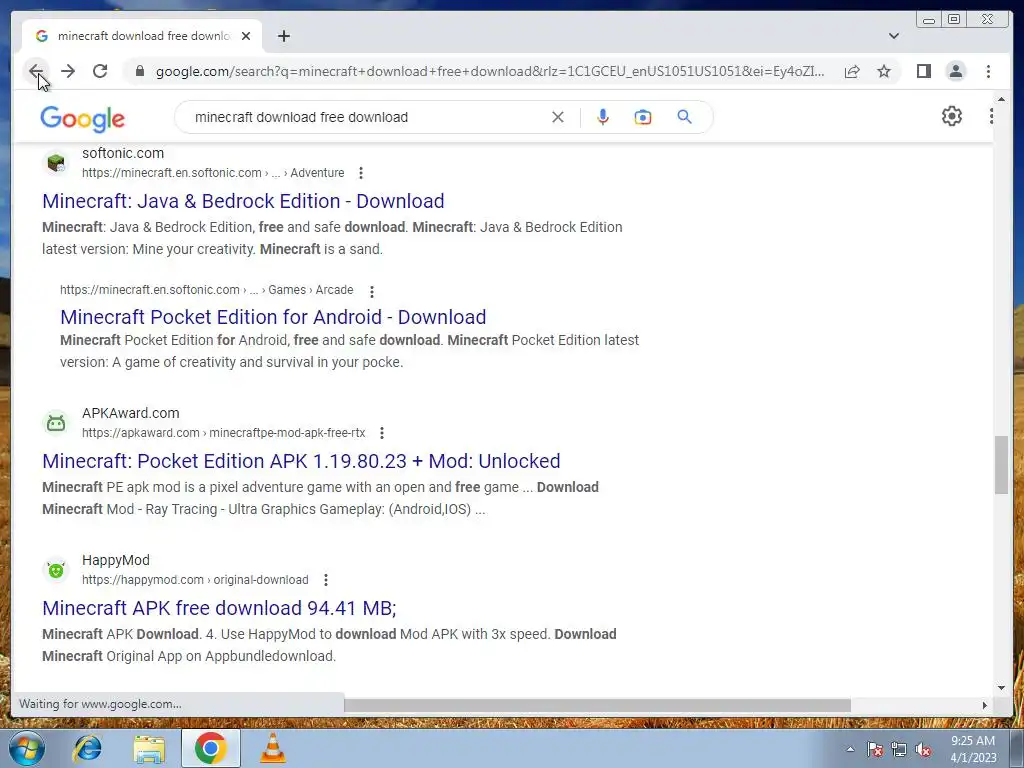Click the network tray icon
This screenshot has width=1024, height=768.
(x=899, y=750)
